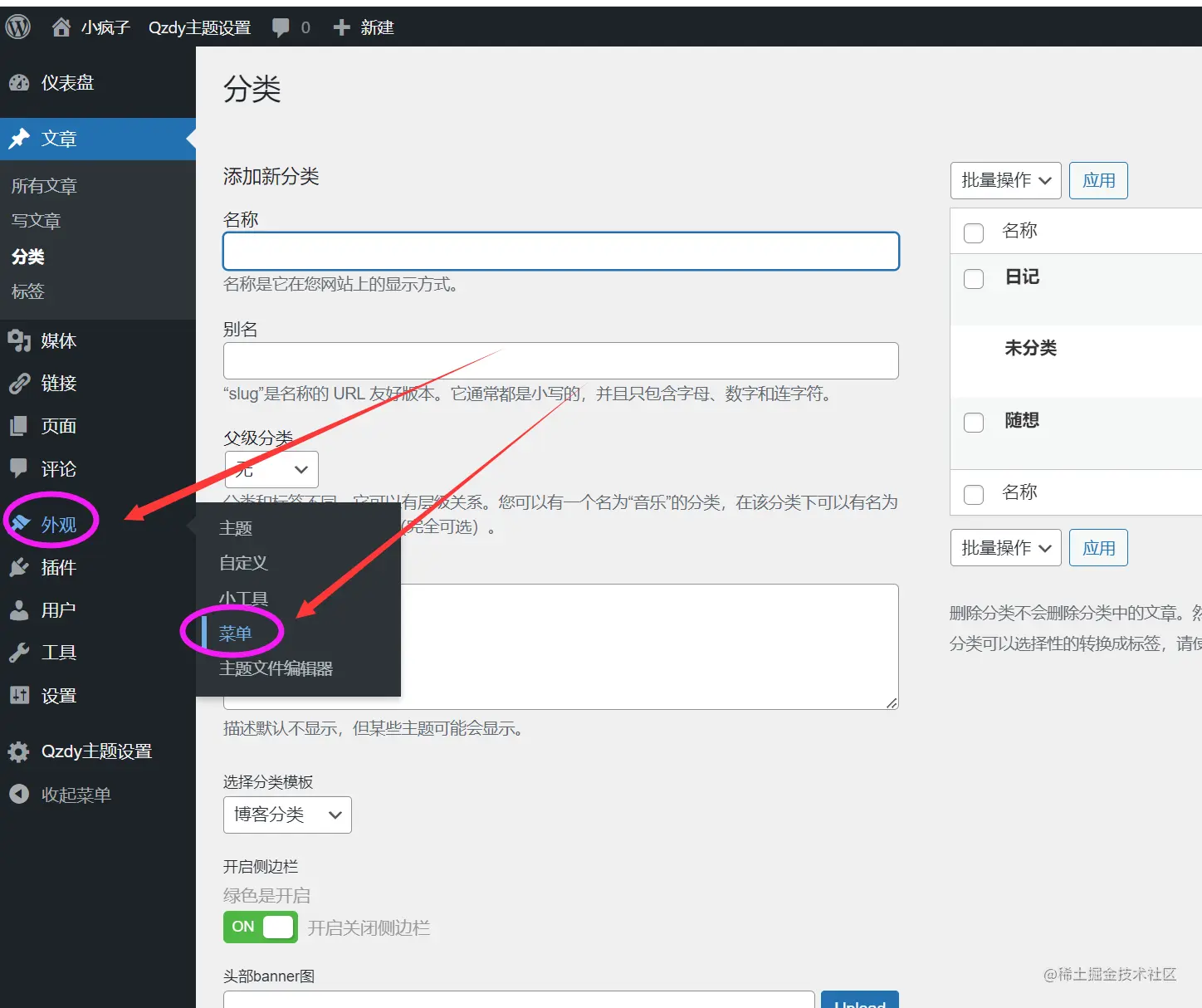This screenshot has height=1008, width=1202.
Task: Open 自定义 in the 外观 submenu
Action: (x=243, y=563)
